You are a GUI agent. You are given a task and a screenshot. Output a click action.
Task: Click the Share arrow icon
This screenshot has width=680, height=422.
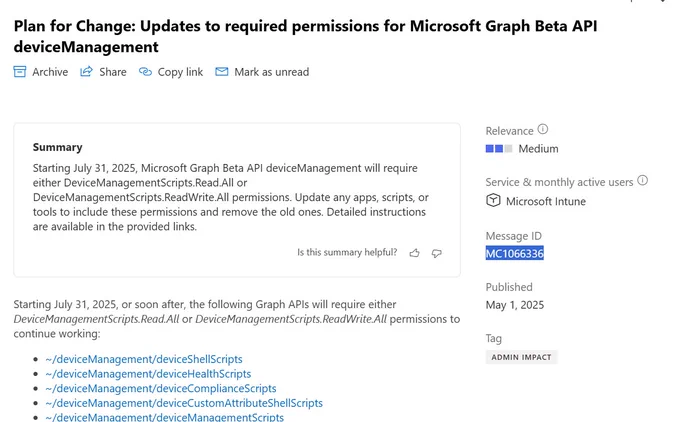[x=86, y=71]
